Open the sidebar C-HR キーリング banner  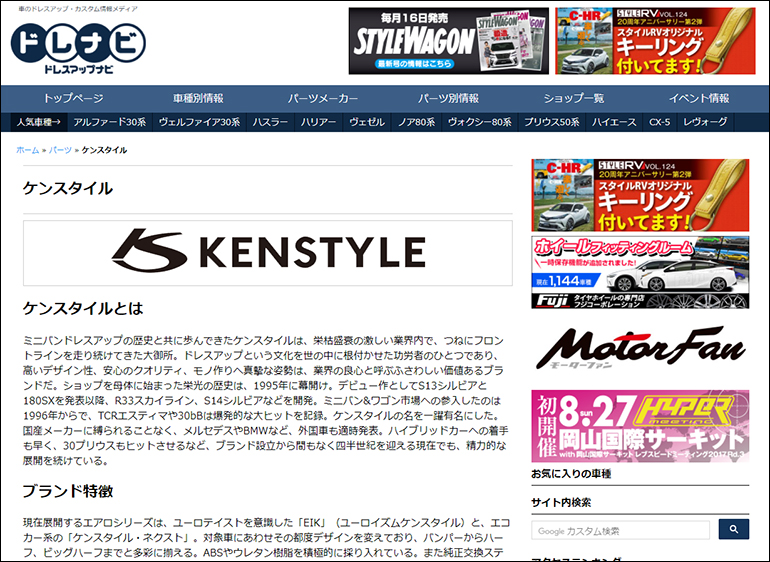click(x=640, y=195)
